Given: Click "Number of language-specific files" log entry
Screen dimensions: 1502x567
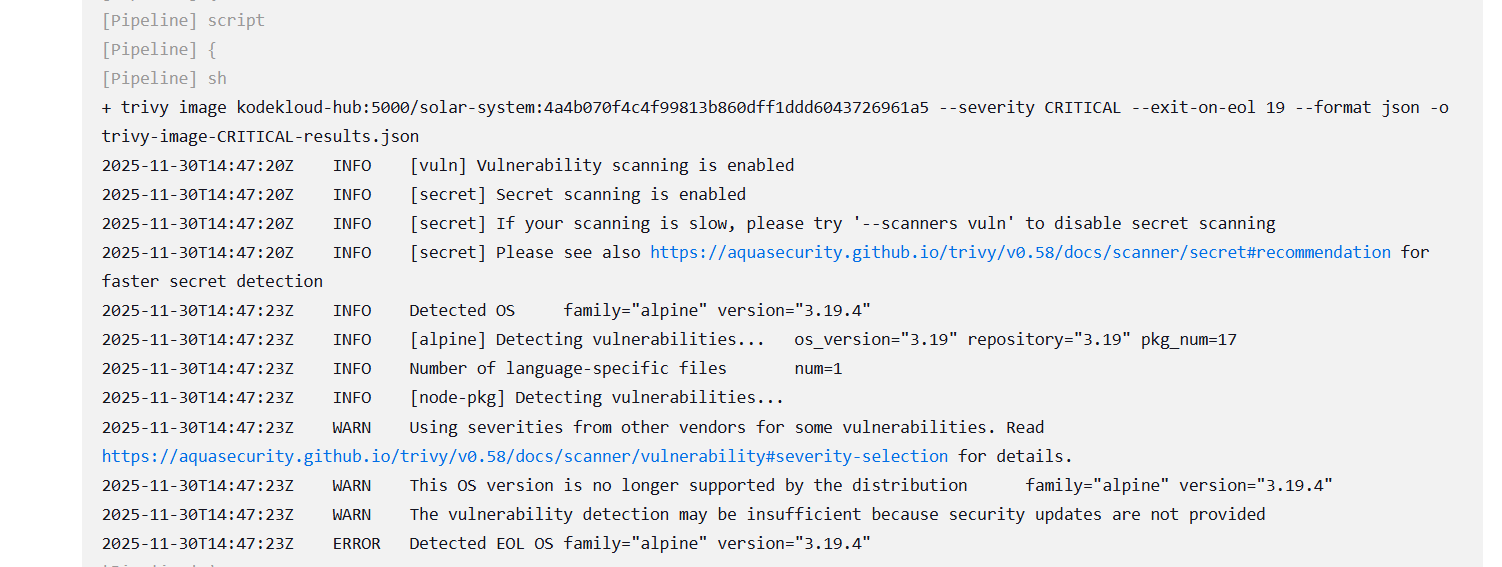Looking at the screenshot, I should coord(568,368).
